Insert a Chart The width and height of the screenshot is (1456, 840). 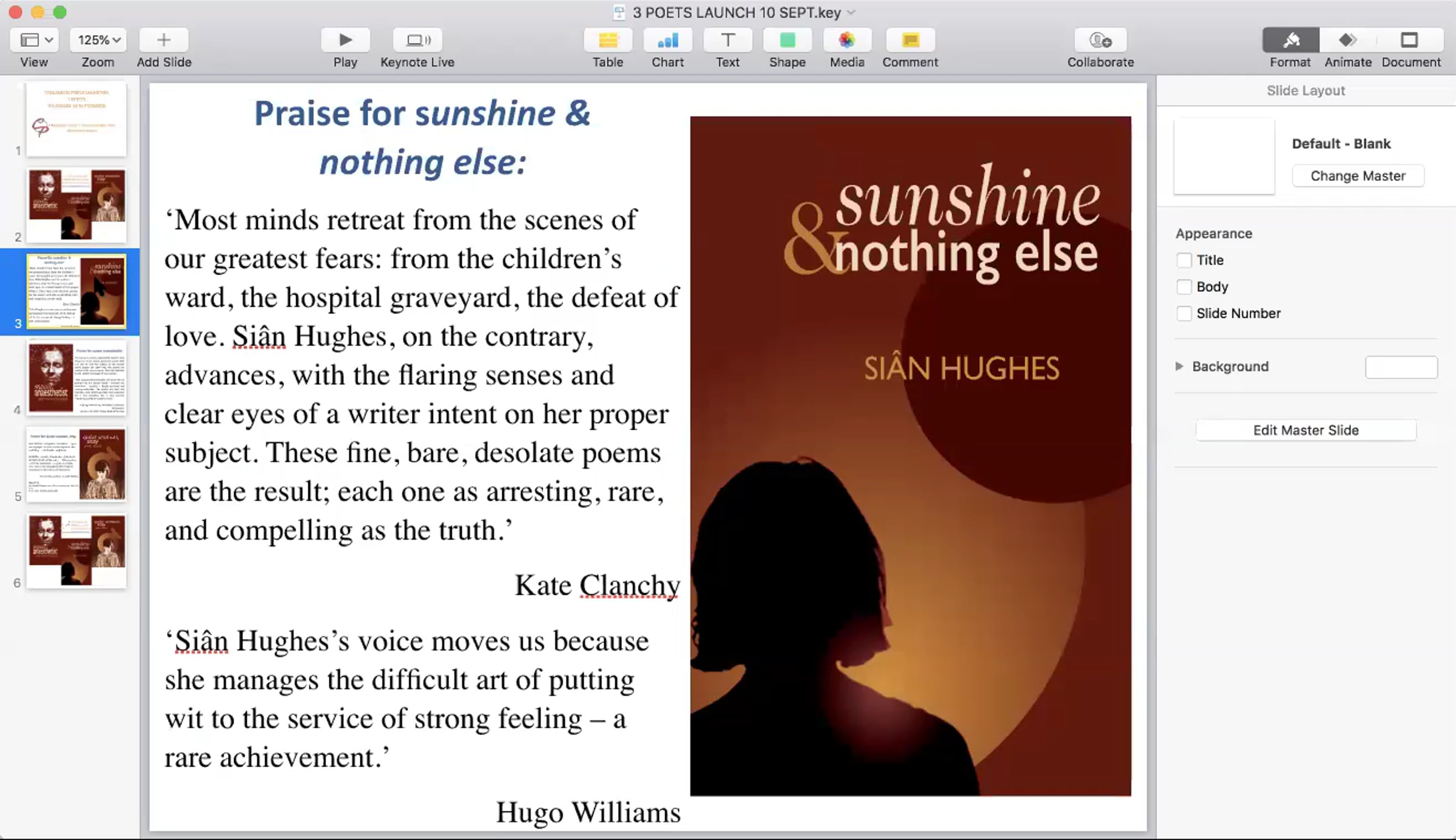[668, 40]
